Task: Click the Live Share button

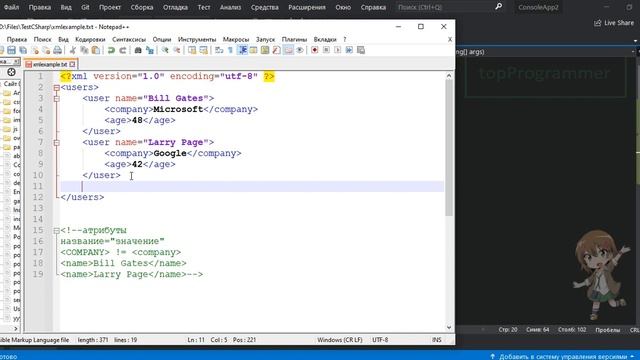Action: point(613,23)
